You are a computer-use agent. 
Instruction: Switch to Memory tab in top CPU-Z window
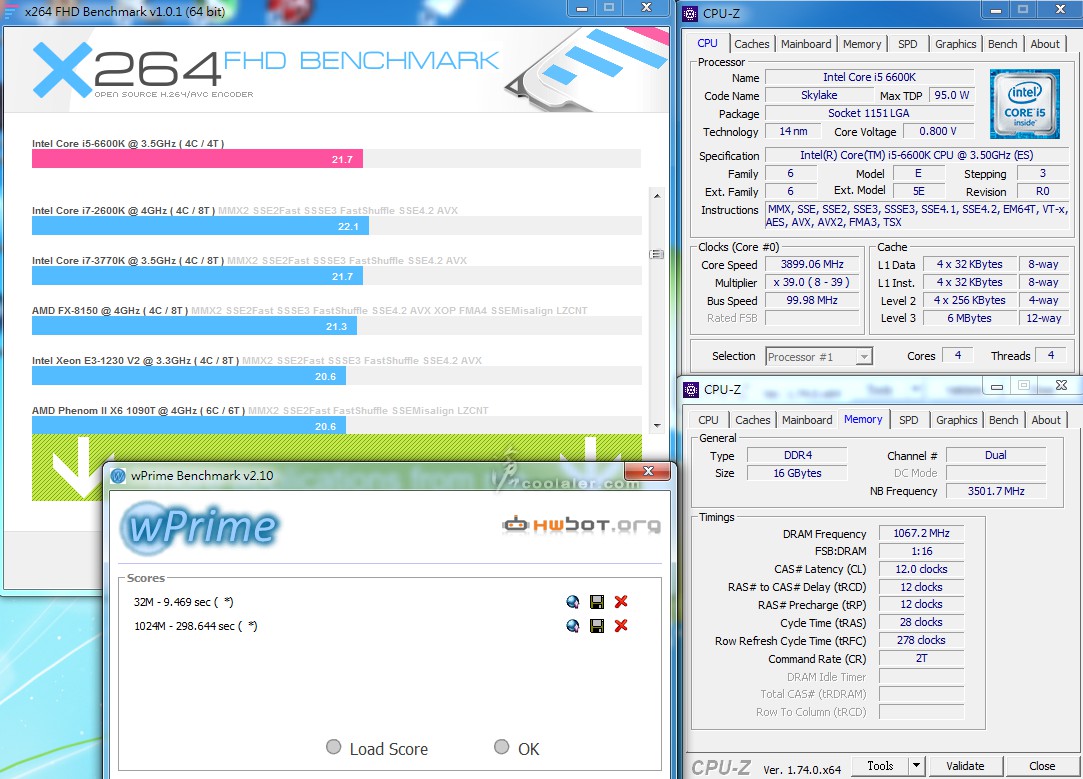(862, 44)
